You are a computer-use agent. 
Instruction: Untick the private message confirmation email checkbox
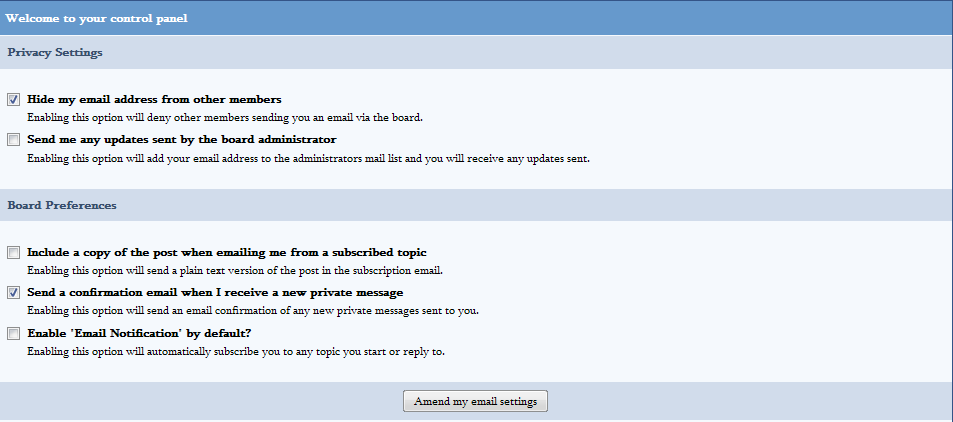[14, 293]
